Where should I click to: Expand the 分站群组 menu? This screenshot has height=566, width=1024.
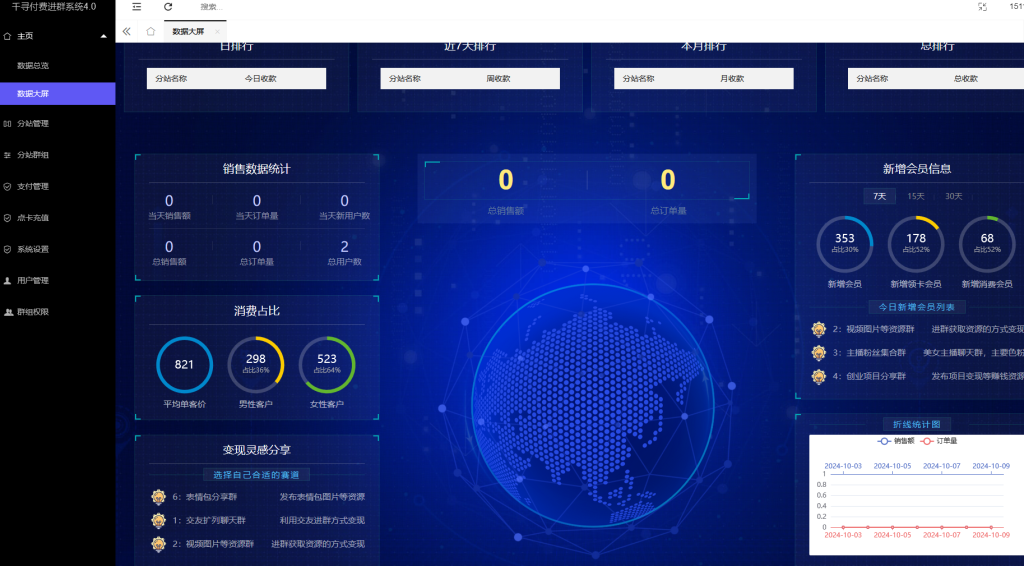click(33, 155)
